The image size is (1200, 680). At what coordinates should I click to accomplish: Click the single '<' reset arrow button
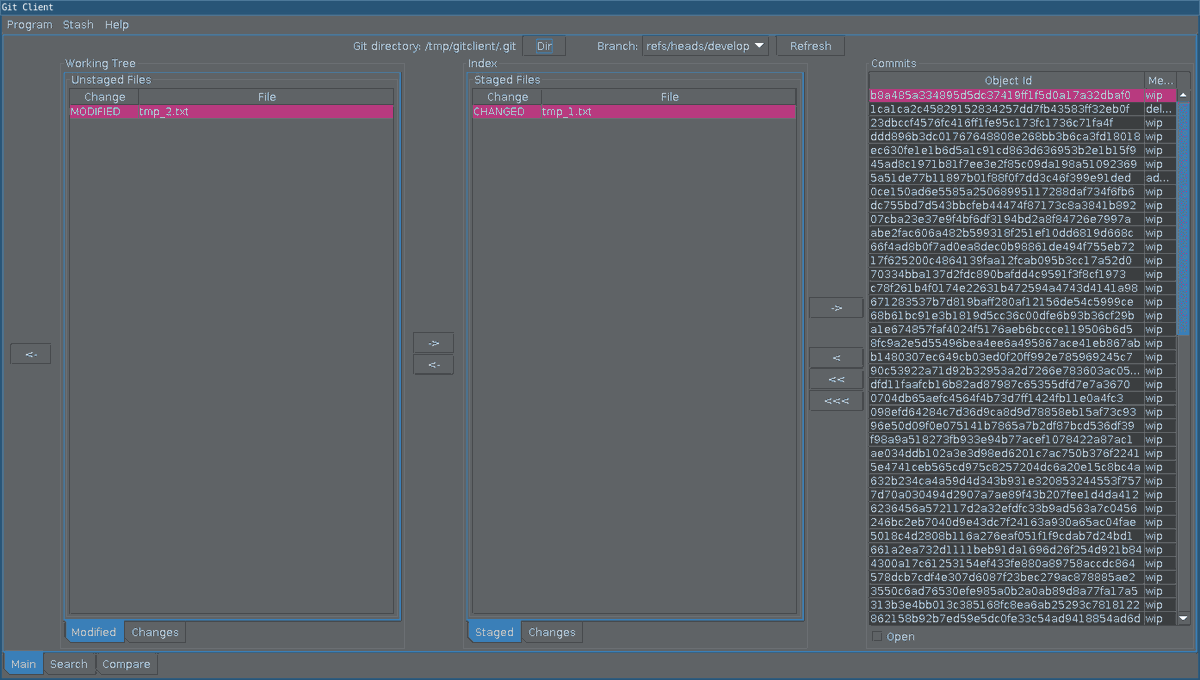point(836,357)
